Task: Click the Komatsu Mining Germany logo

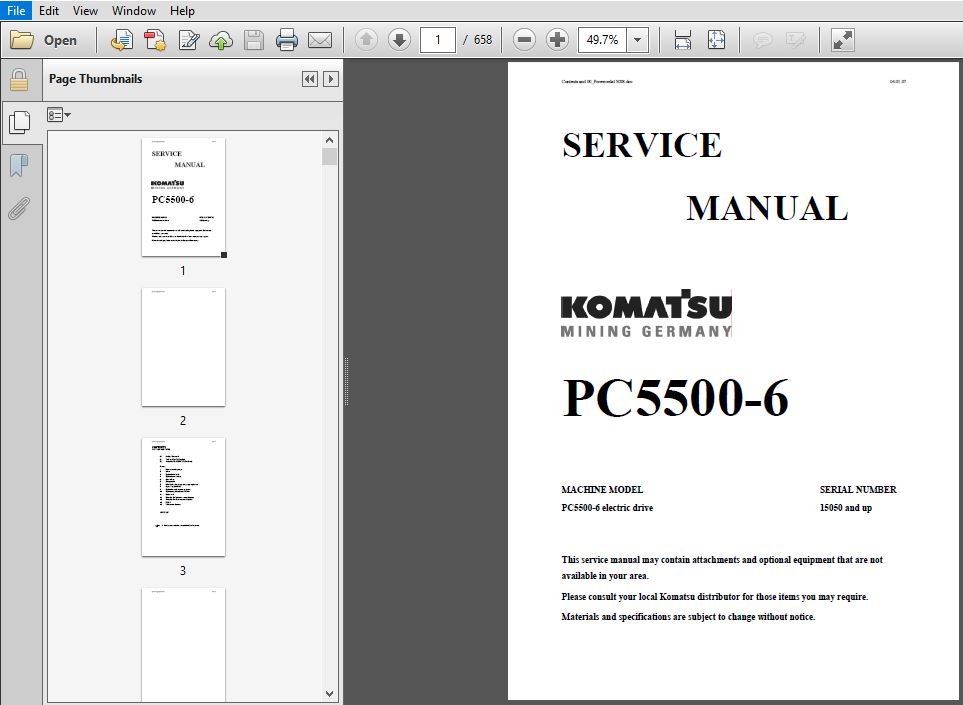Action: (x=646, y=313)
